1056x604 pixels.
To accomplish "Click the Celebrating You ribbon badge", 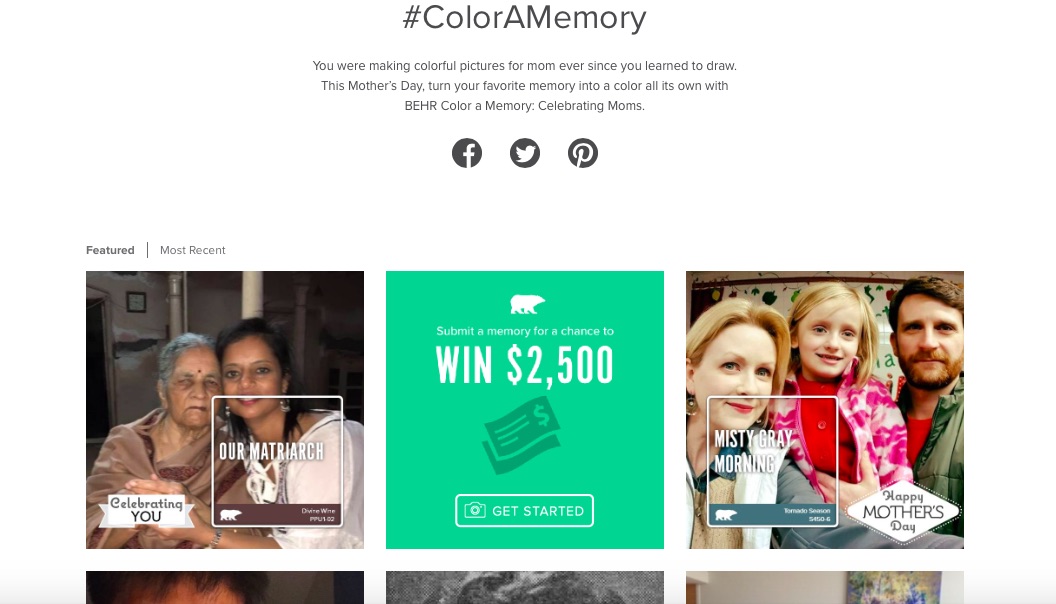I will point(146,510).
